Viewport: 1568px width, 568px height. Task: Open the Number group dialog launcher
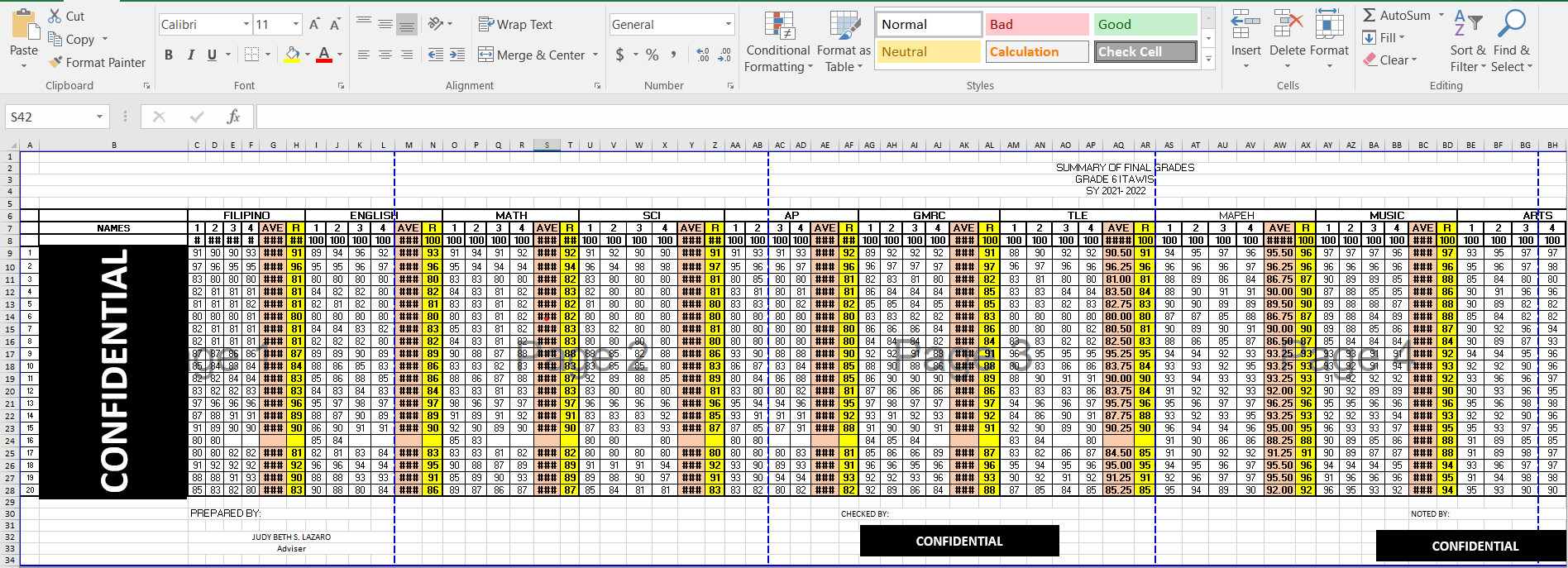730,86
